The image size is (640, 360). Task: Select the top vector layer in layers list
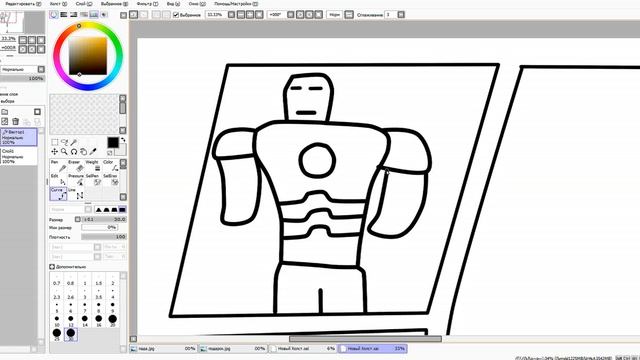tap(19, 137)
